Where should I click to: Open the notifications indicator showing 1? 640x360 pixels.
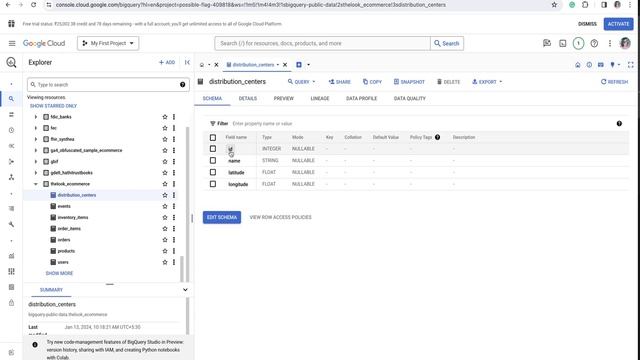coord(578,43)
